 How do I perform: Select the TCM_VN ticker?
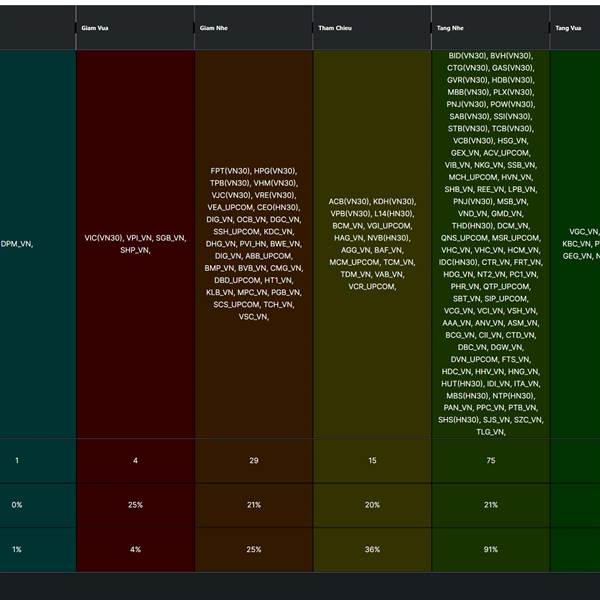[400, 262]
